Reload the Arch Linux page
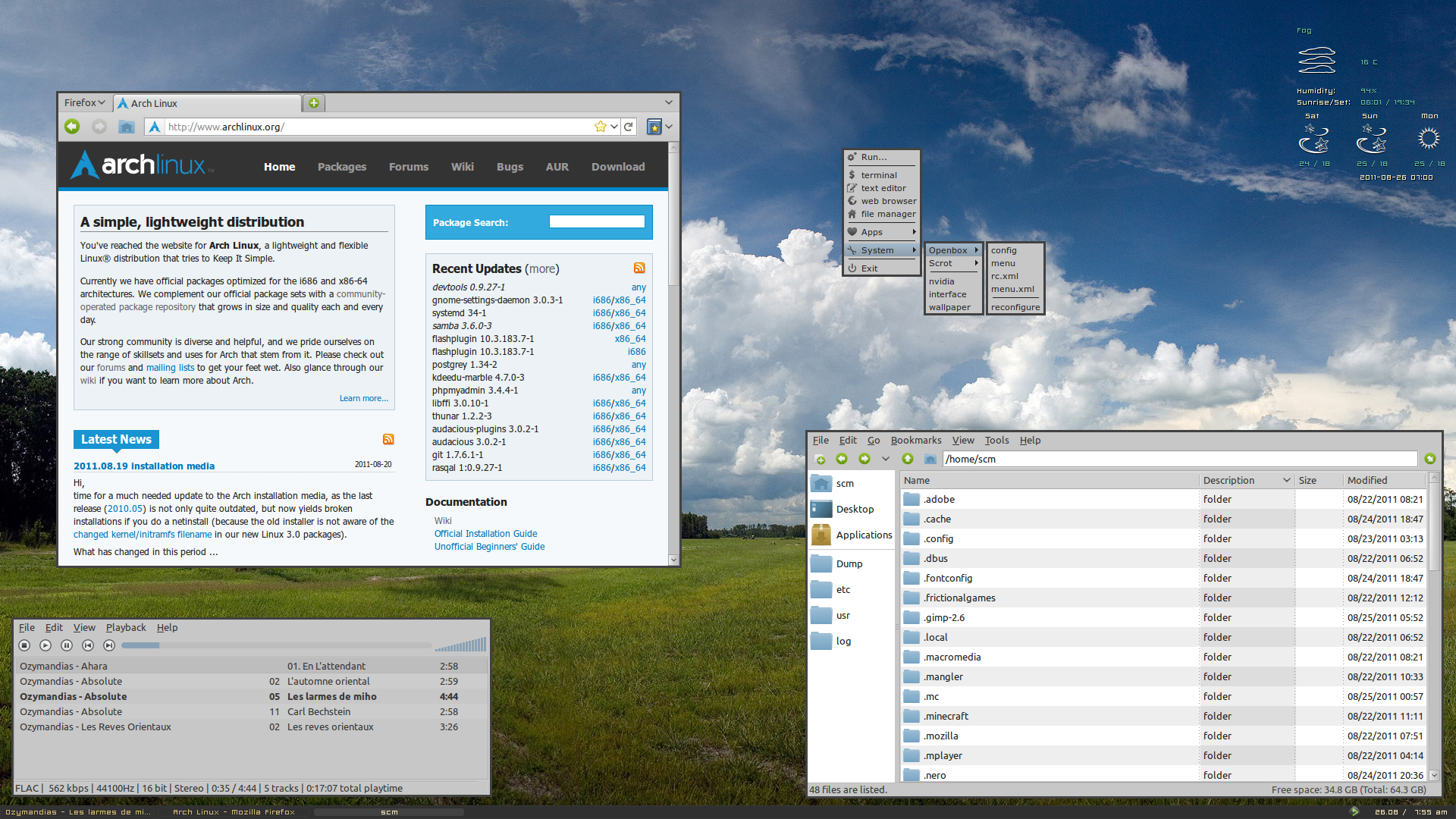The height and width of the screenshot is (819, 1456). [x=628, y=127]
